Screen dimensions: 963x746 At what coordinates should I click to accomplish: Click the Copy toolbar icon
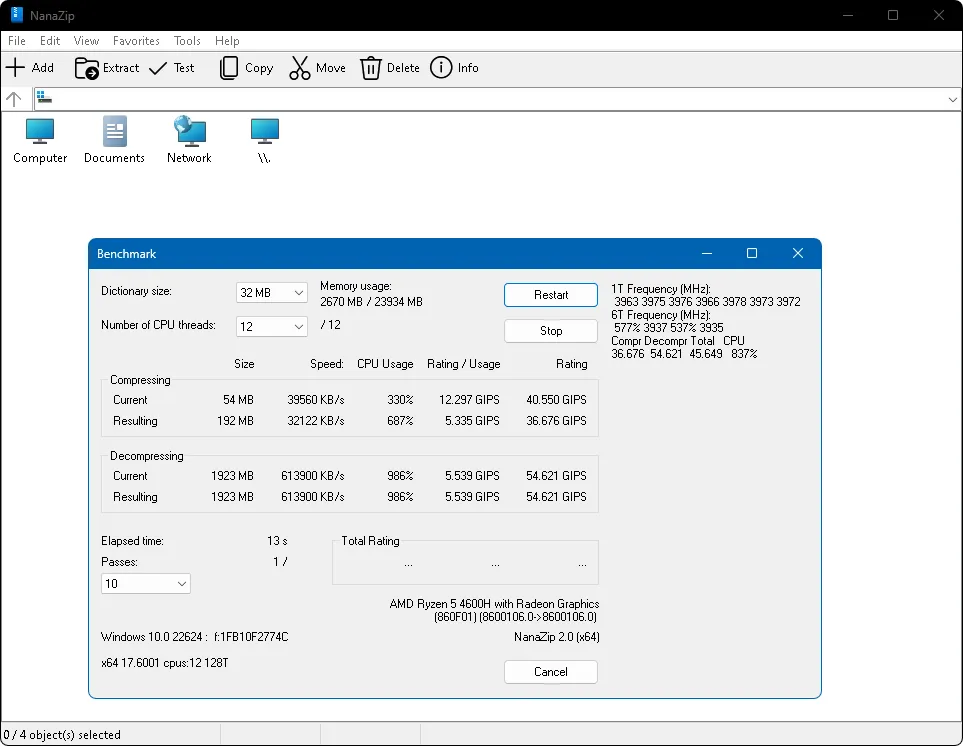click(230, 68)
